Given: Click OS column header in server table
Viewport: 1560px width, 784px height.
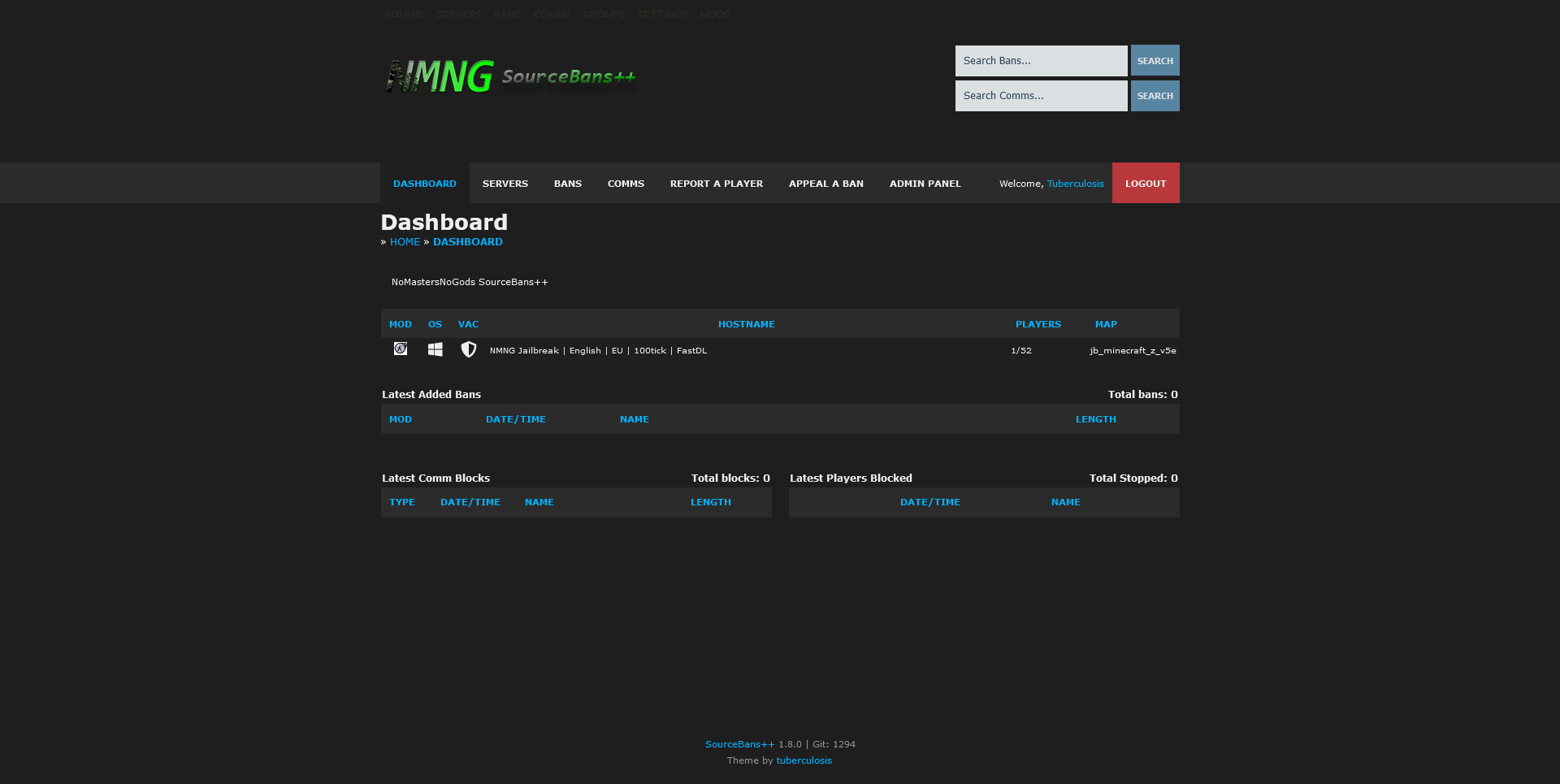Looking at the screenshot, I should click(x=435, y=324).
